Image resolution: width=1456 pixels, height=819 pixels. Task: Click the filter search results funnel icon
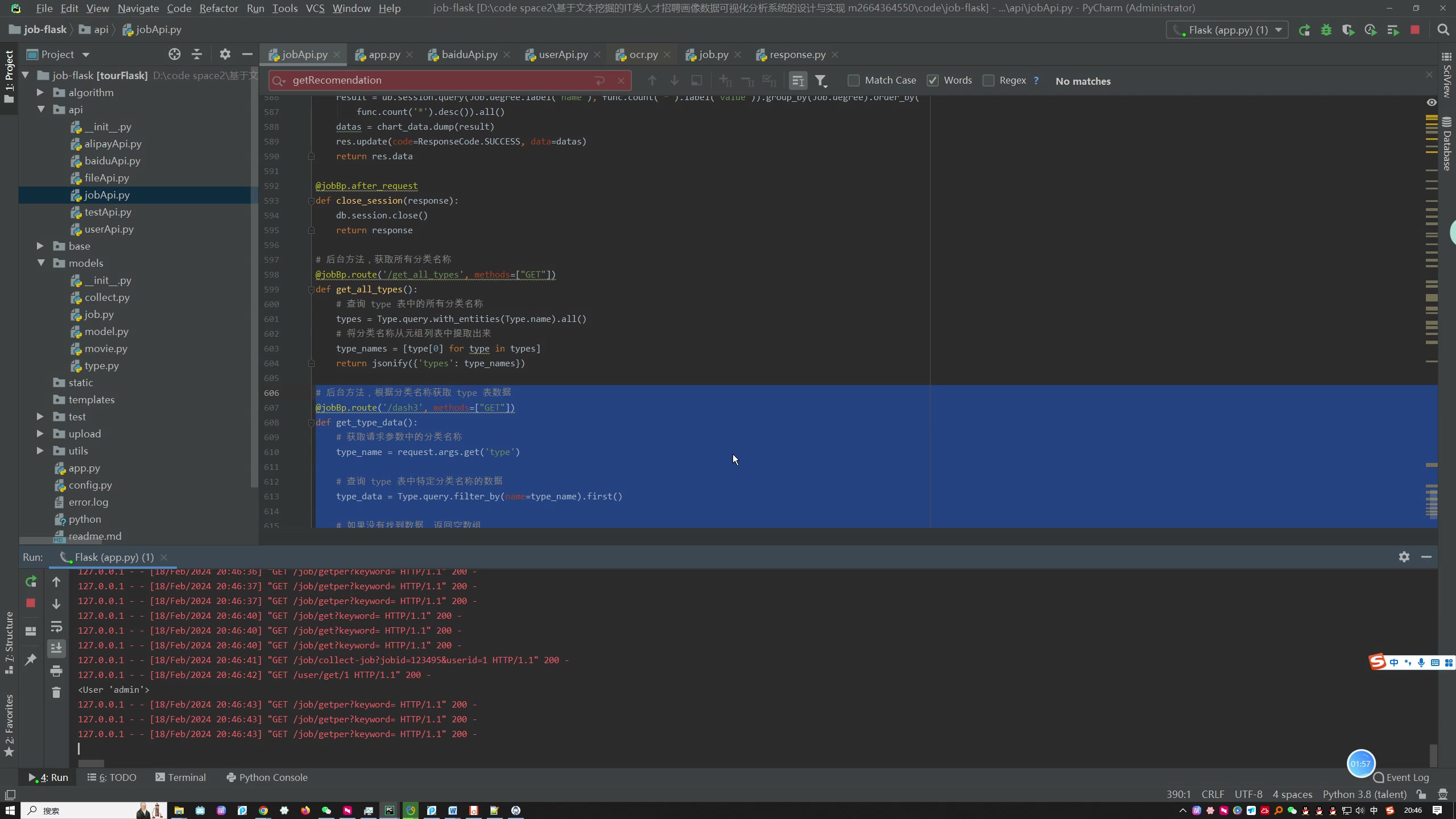(x=820, y=81)
